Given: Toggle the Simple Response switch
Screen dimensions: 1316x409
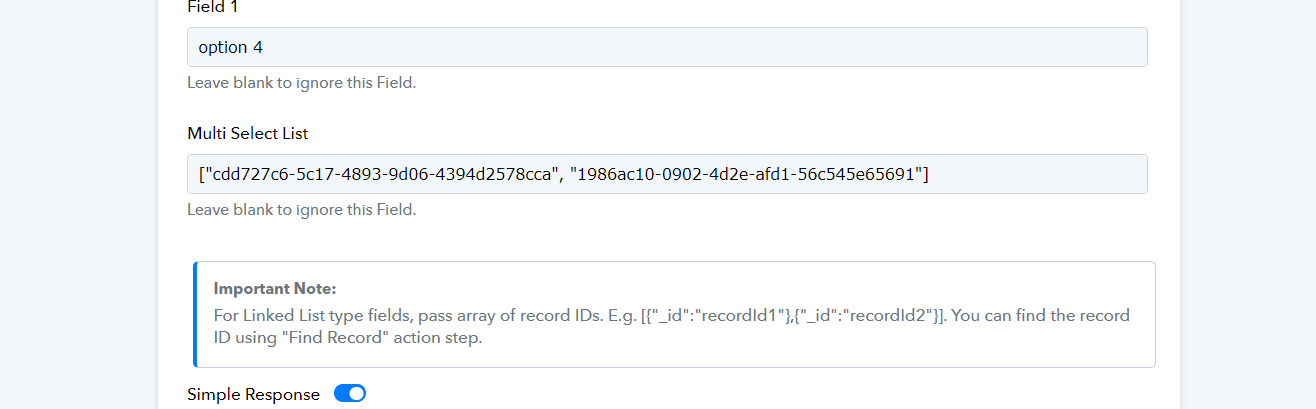Looking at the screenshot, I should pos(350,394).
